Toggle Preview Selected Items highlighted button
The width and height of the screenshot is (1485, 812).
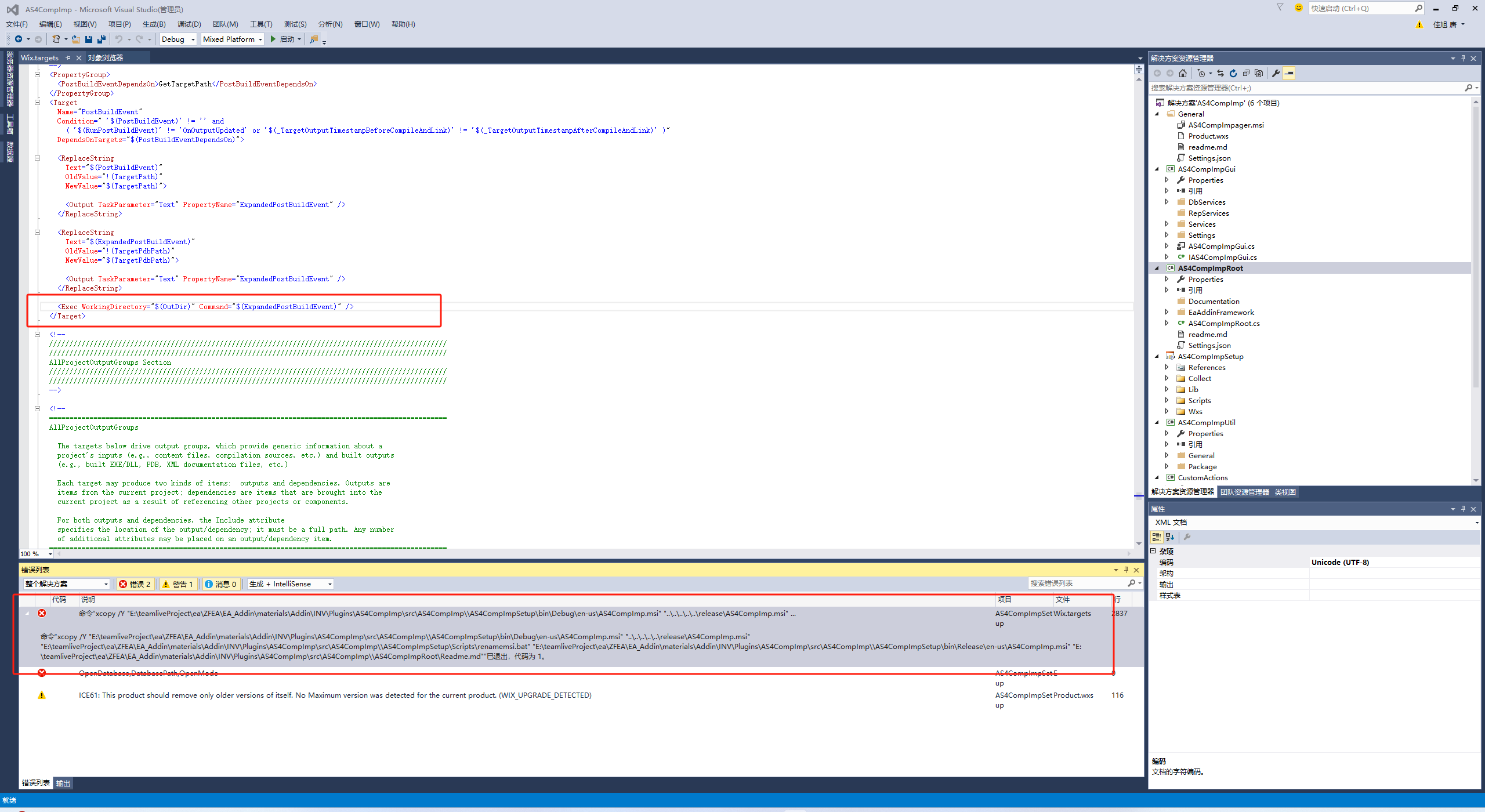click(1289, 73)
